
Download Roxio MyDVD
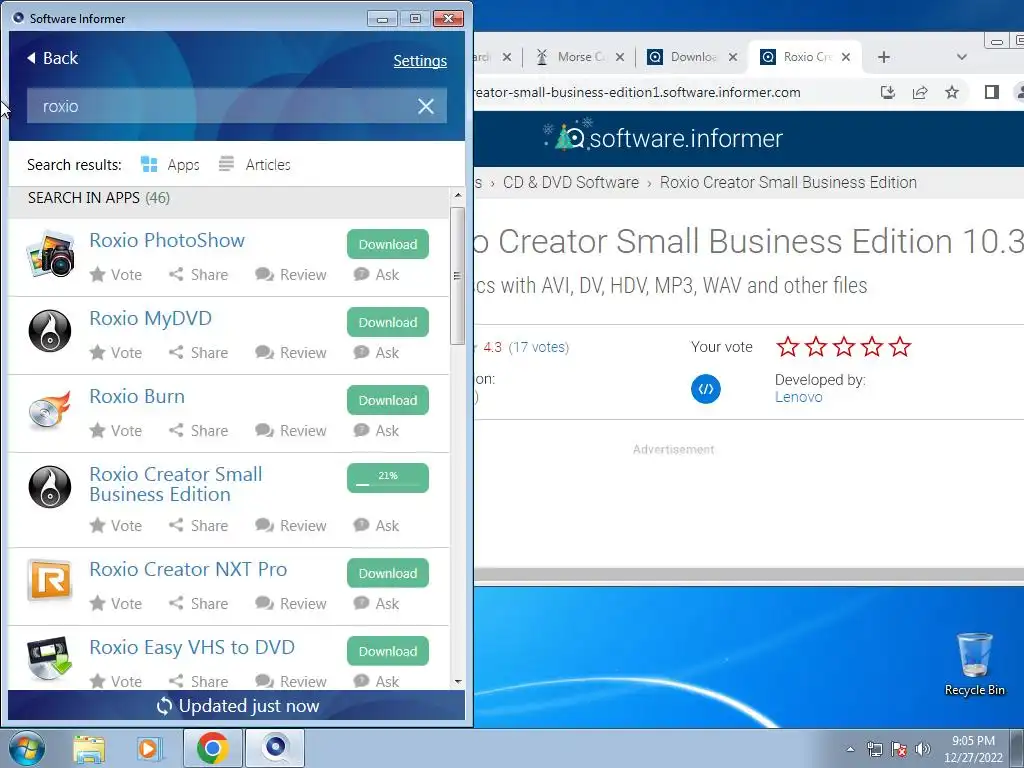pos(388,322)
